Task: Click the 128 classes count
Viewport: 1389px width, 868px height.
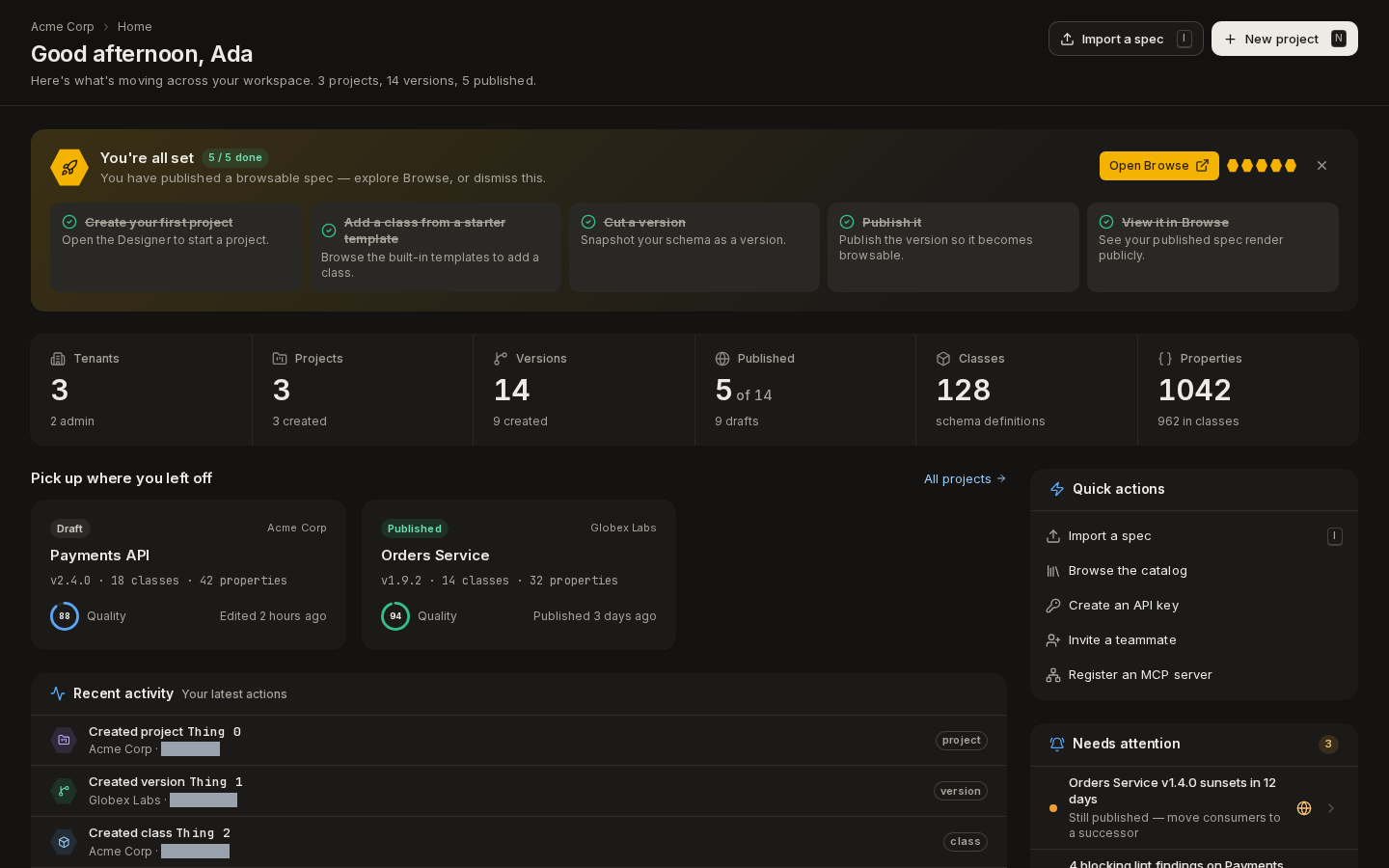Action: click(964, 390)
